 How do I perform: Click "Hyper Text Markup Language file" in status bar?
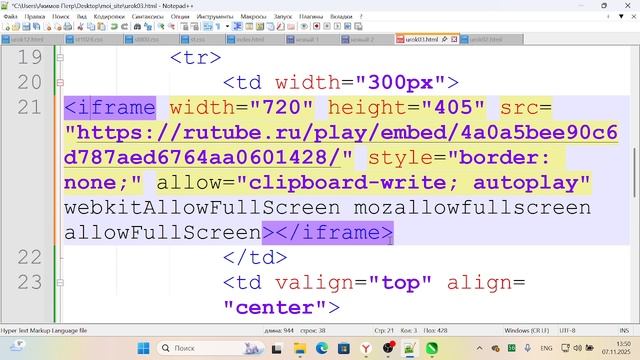(44, 330)
